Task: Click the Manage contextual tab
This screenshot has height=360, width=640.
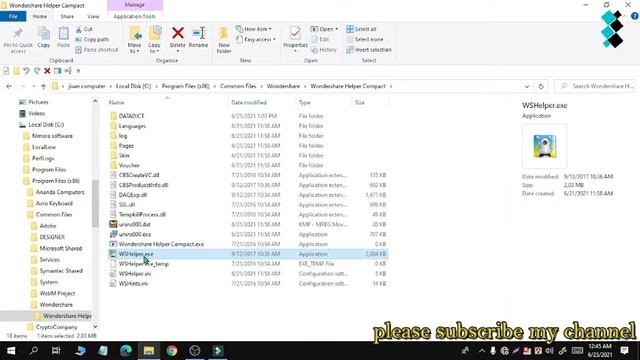Action: click(x=135, y=5)
